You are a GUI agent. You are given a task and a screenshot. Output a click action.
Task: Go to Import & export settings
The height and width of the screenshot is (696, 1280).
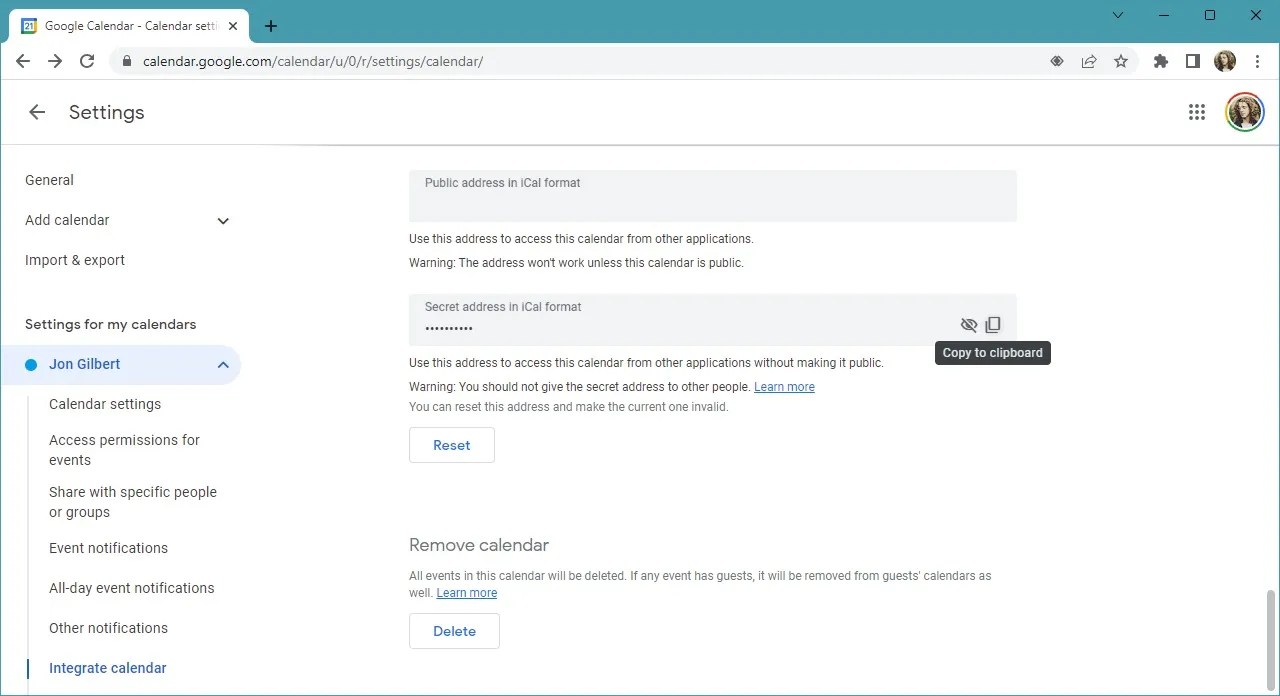click(75, 260)
